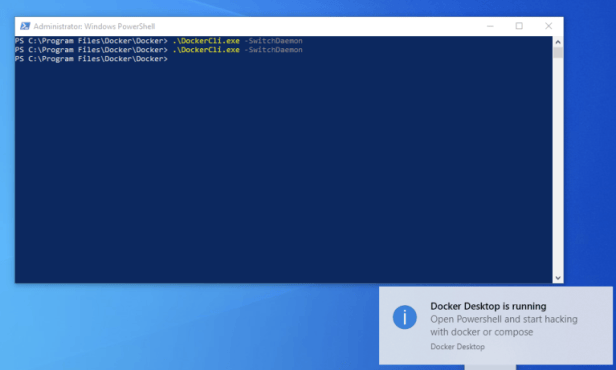This screenshot has width=616, height=370.
Task: Maximize the PowerShell window
Action: [519, 26]
